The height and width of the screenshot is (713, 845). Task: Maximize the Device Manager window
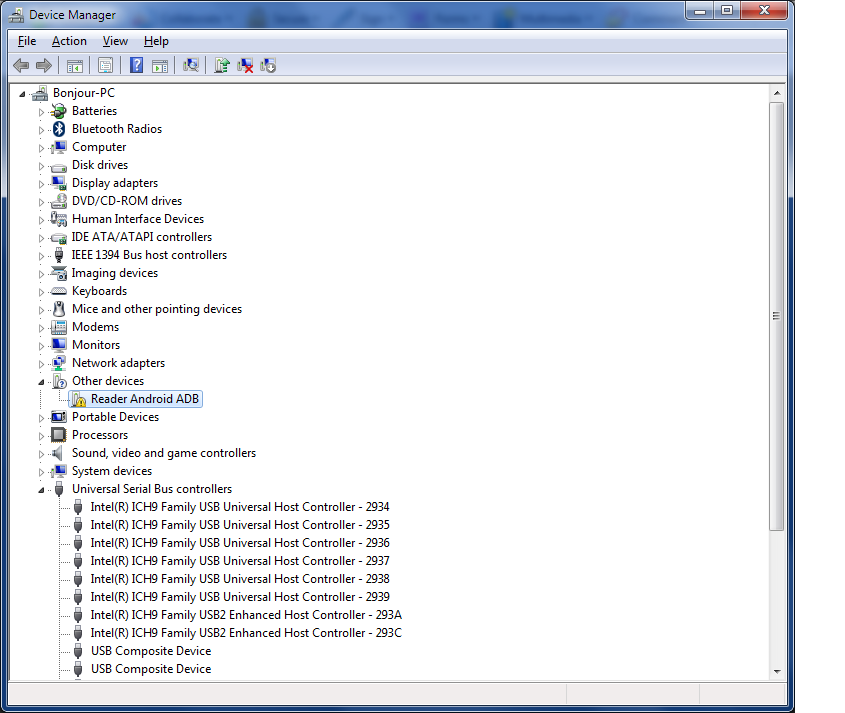click(x=727, y=10)
